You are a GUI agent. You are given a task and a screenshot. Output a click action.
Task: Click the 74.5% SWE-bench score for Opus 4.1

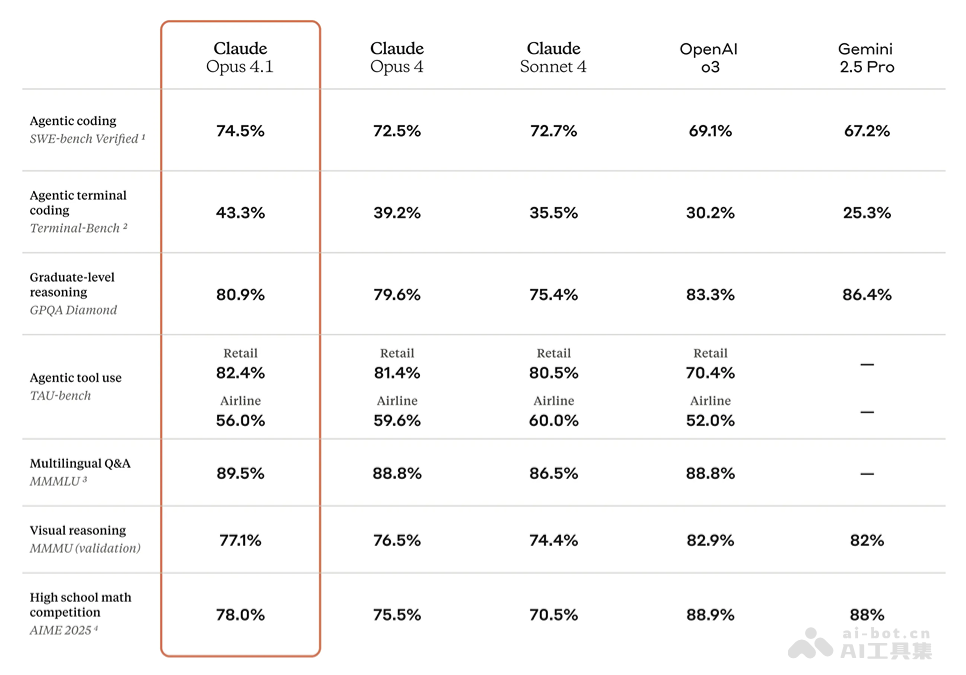point(240,131)
